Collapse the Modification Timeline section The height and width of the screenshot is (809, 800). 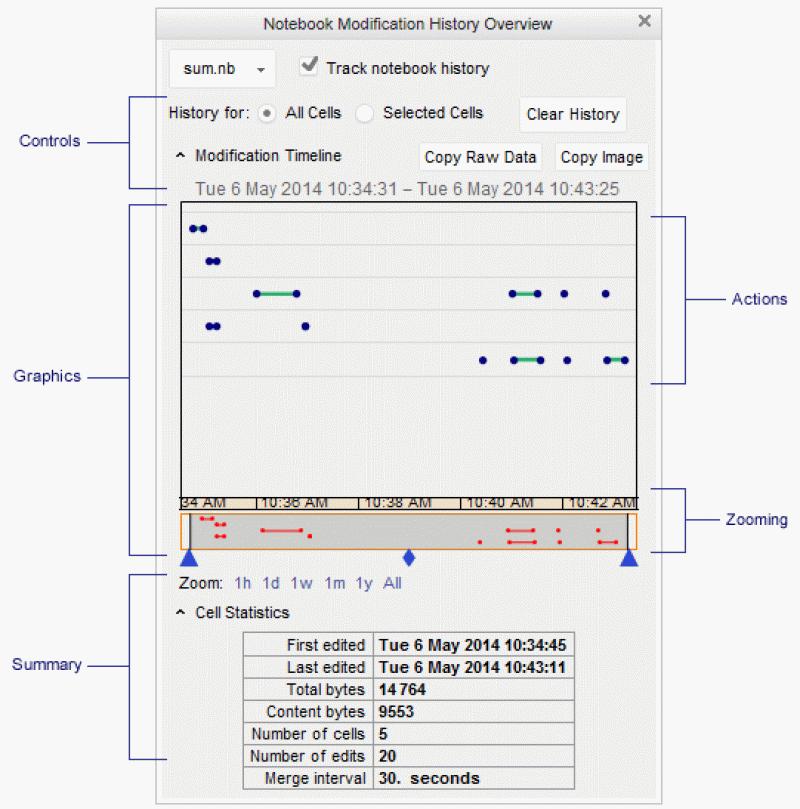(180, 156)
